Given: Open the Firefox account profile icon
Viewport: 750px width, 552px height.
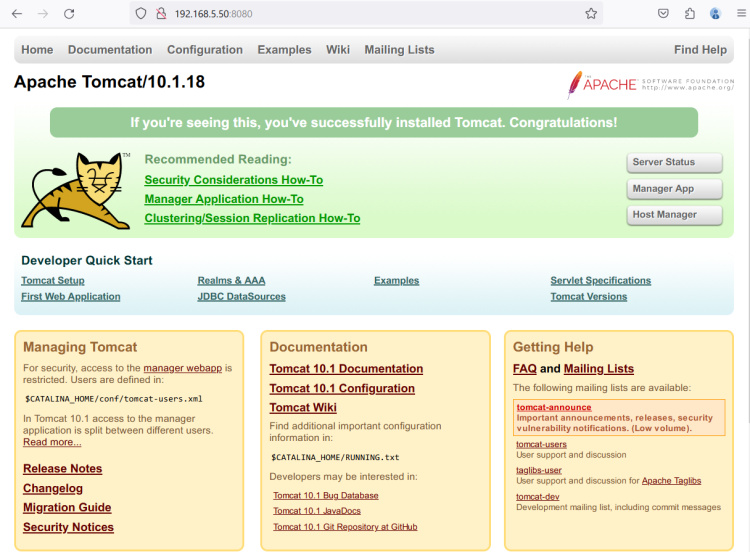Looking at the screenshot, I should 716,14.
